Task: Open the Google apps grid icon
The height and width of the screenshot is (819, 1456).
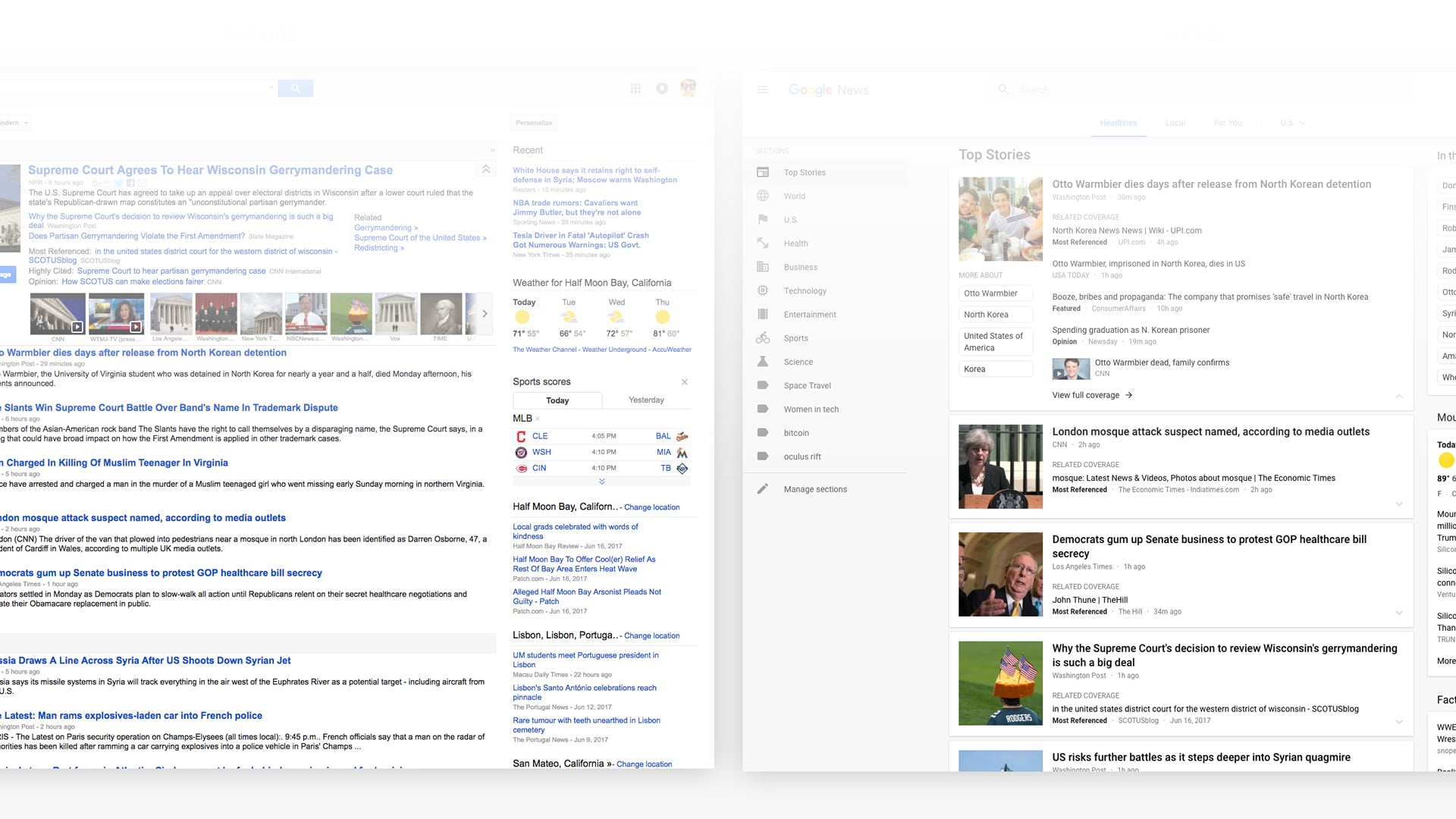Action: 635,88
